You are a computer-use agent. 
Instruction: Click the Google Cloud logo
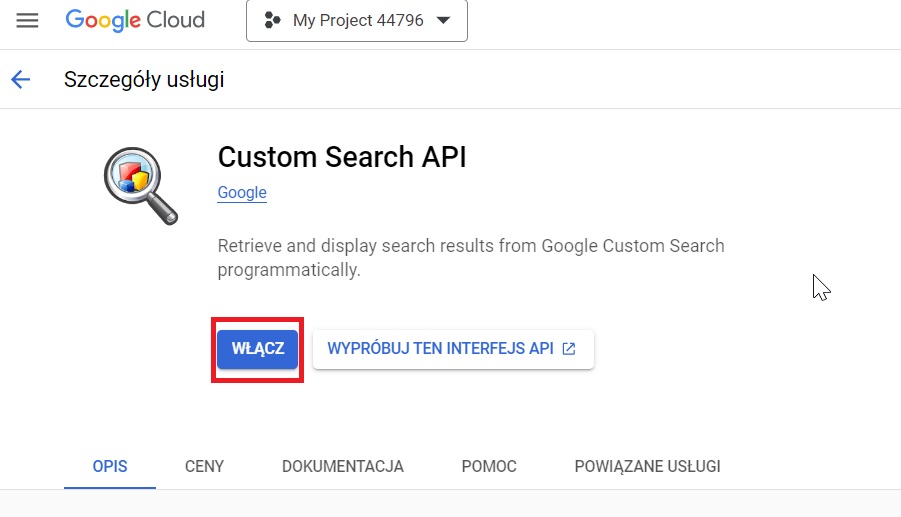point(135,20)
